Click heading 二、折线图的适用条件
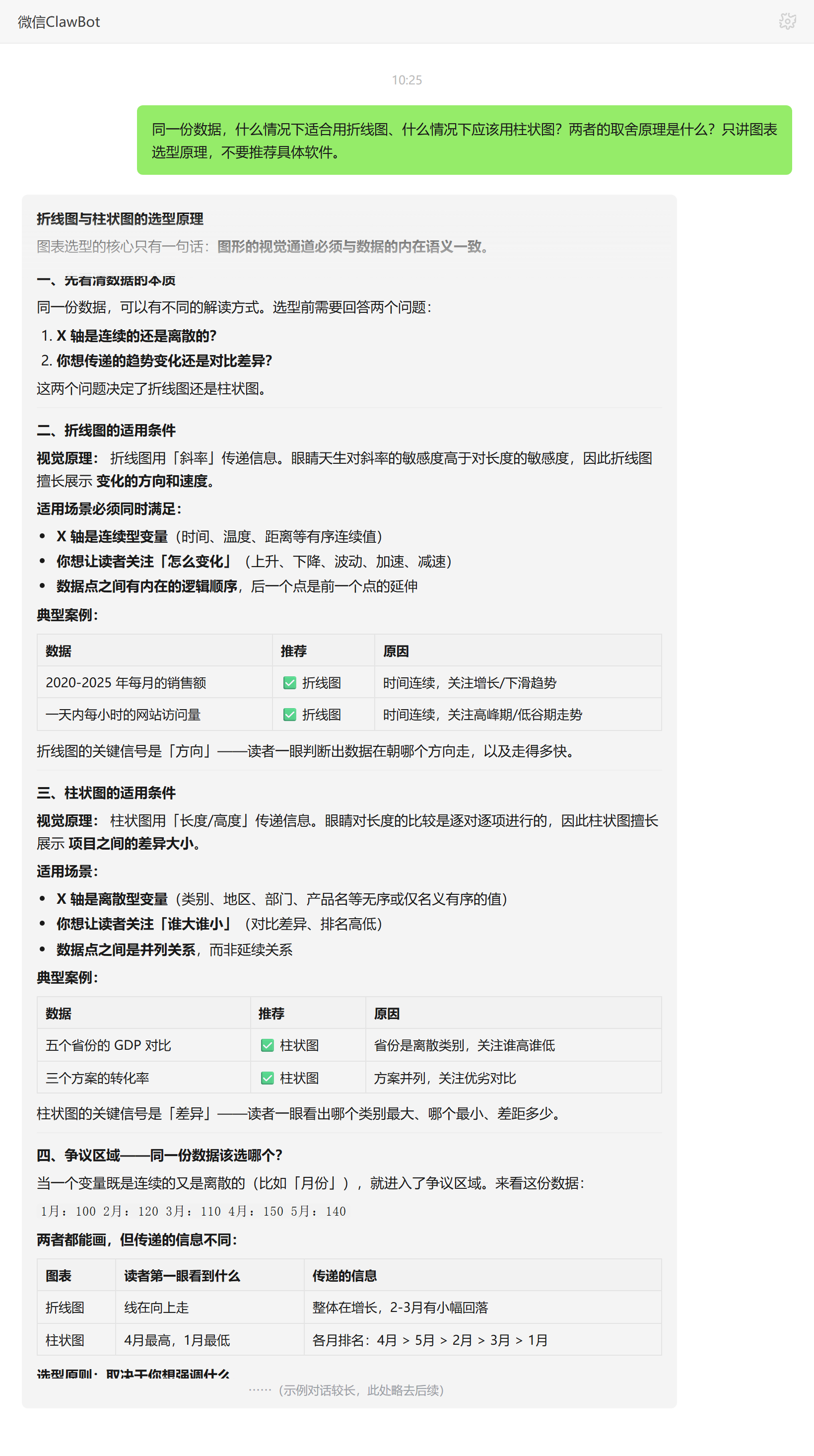This screenshot has height=1456, width=814. pos(106,430)
